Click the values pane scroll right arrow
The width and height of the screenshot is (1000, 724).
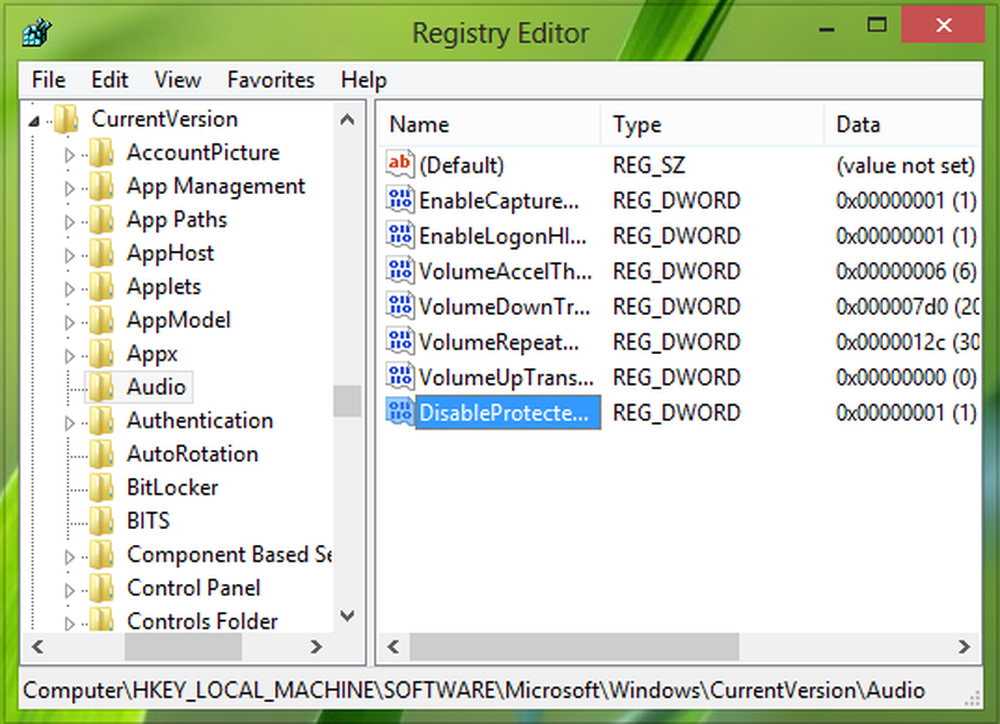(966, 646)
